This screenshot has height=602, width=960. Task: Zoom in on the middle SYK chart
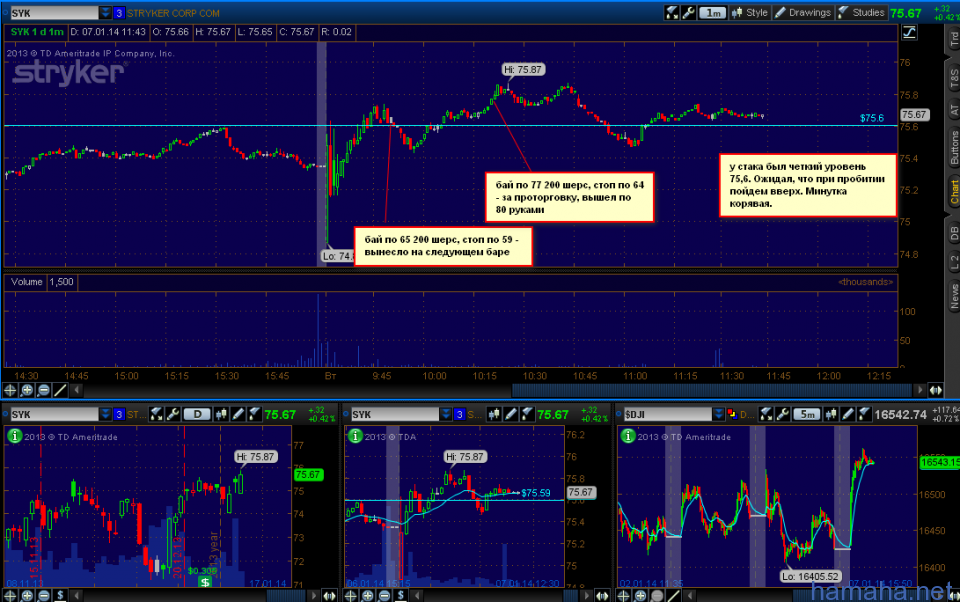(367, 595)
